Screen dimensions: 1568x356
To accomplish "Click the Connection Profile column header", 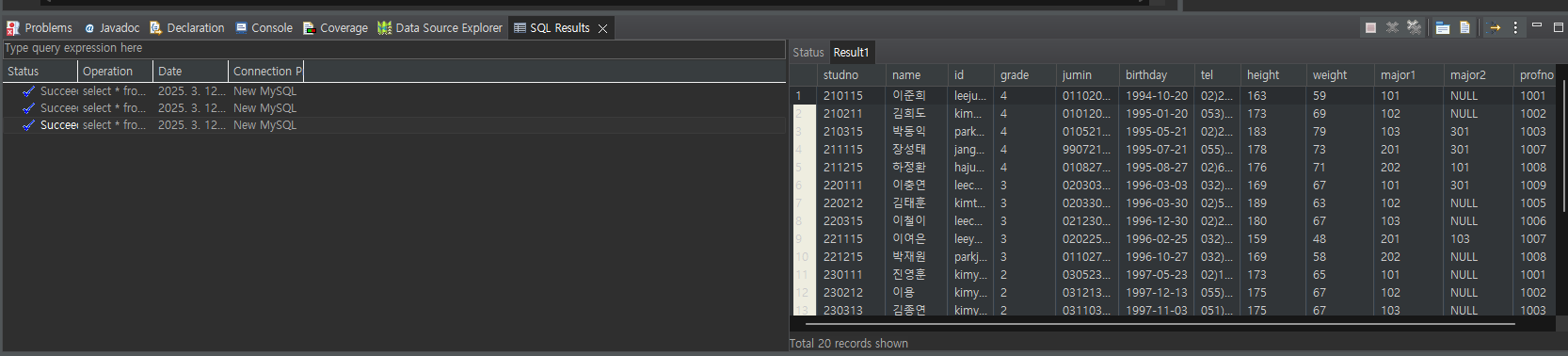I will coord(266,72).
